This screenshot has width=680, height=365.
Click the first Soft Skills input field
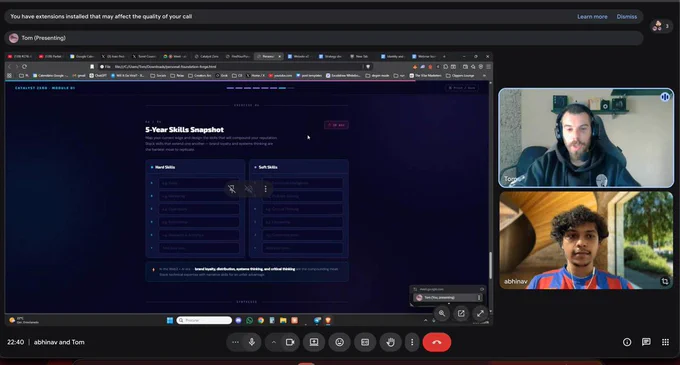[x=302, y=183]
